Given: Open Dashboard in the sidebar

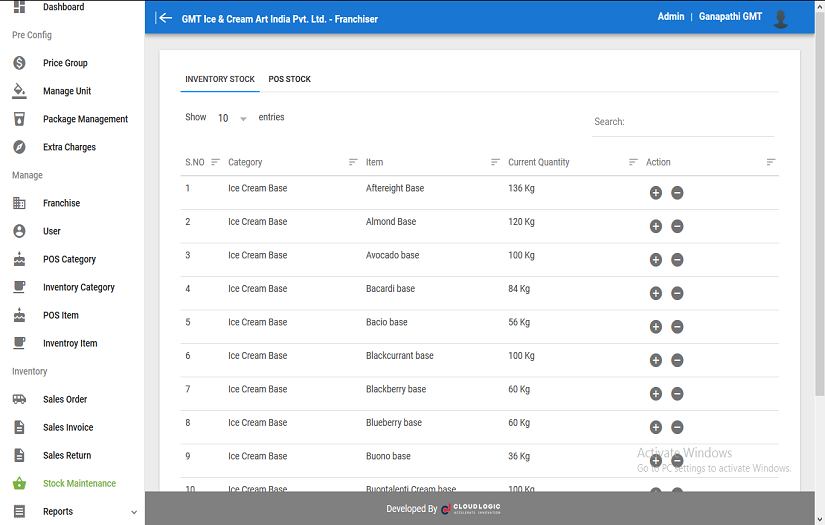Looking at the screenshot, I should tap(64, 7).
